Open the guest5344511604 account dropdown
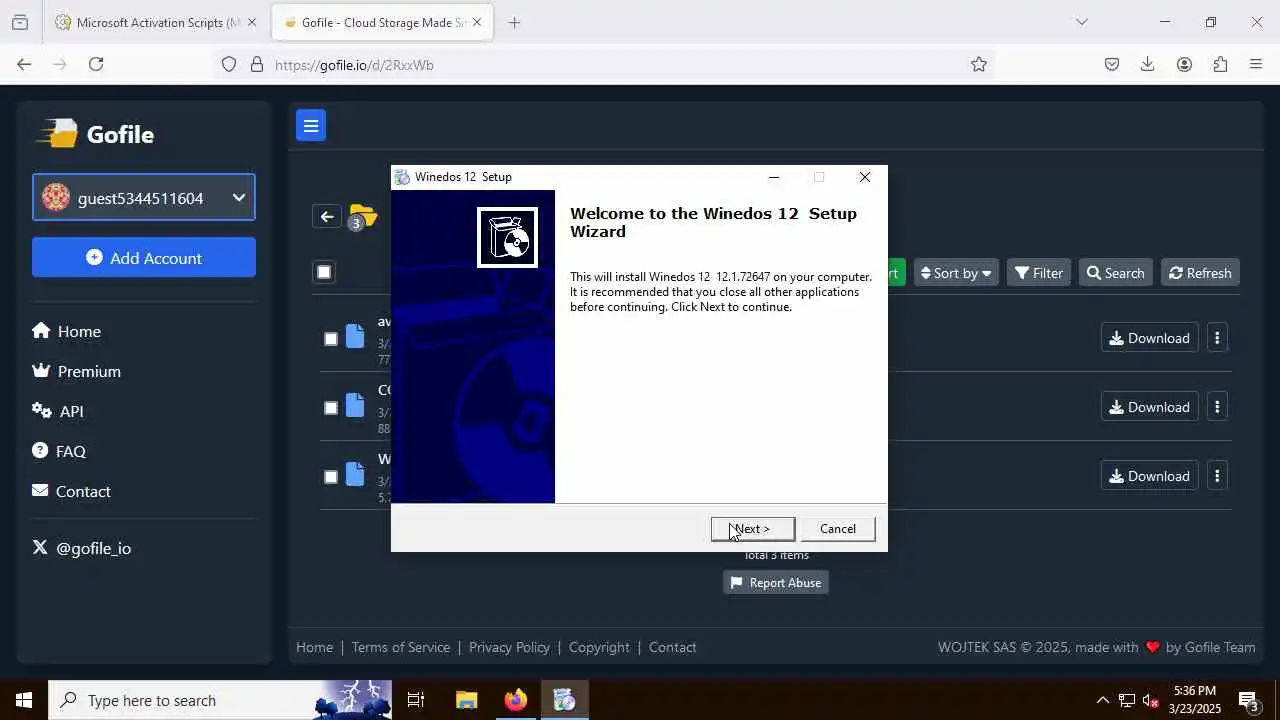Image resolution: width=1280 pixels, height=720 pixels. (144, 198)
